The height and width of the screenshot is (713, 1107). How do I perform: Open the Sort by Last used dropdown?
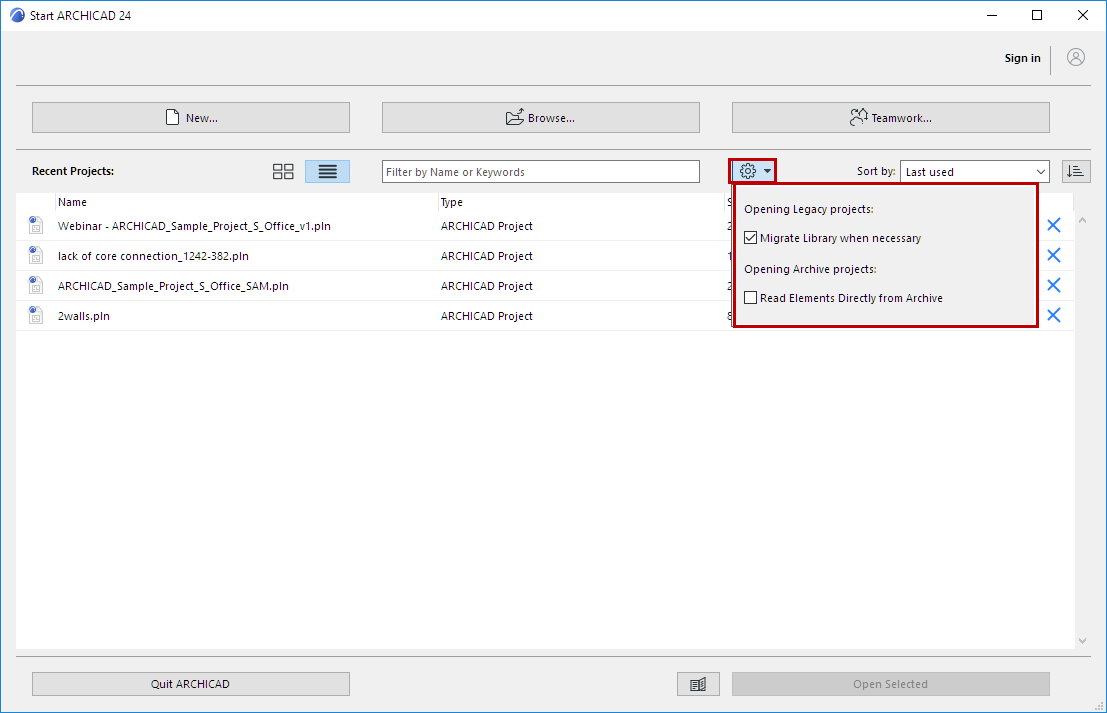(x=974, y=172)
